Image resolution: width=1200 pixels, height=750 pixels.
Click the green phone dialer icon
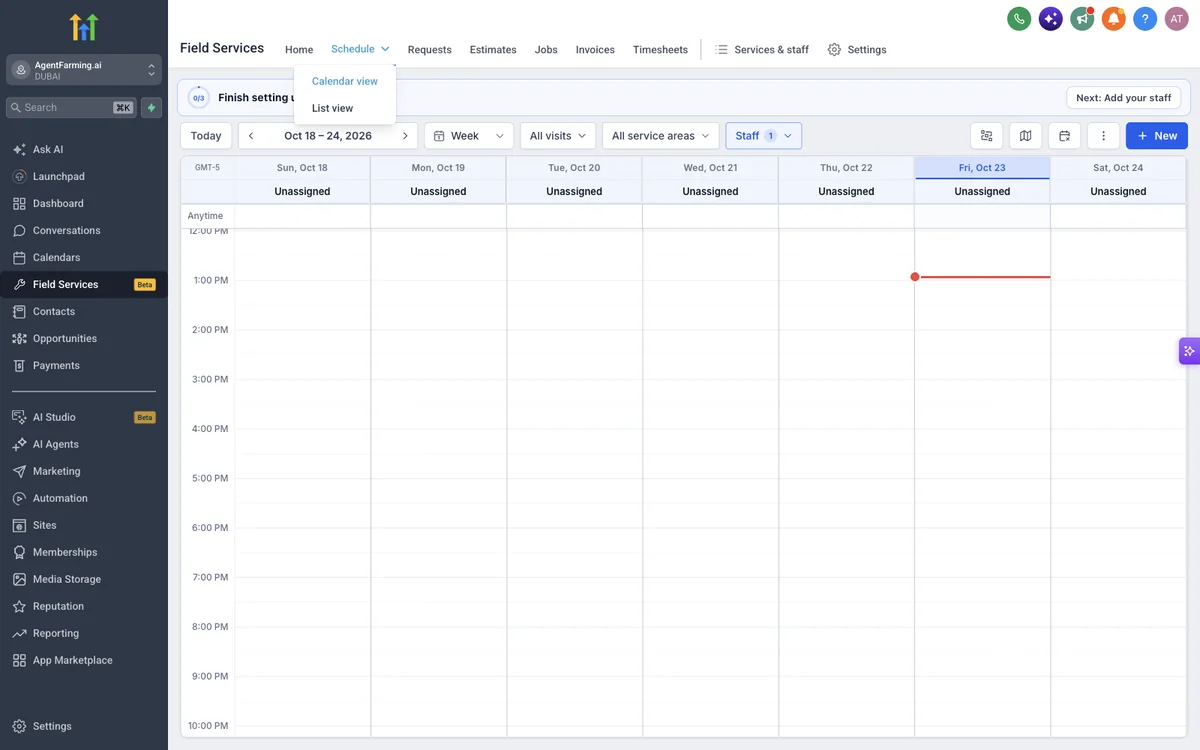tap(1019, 18)
